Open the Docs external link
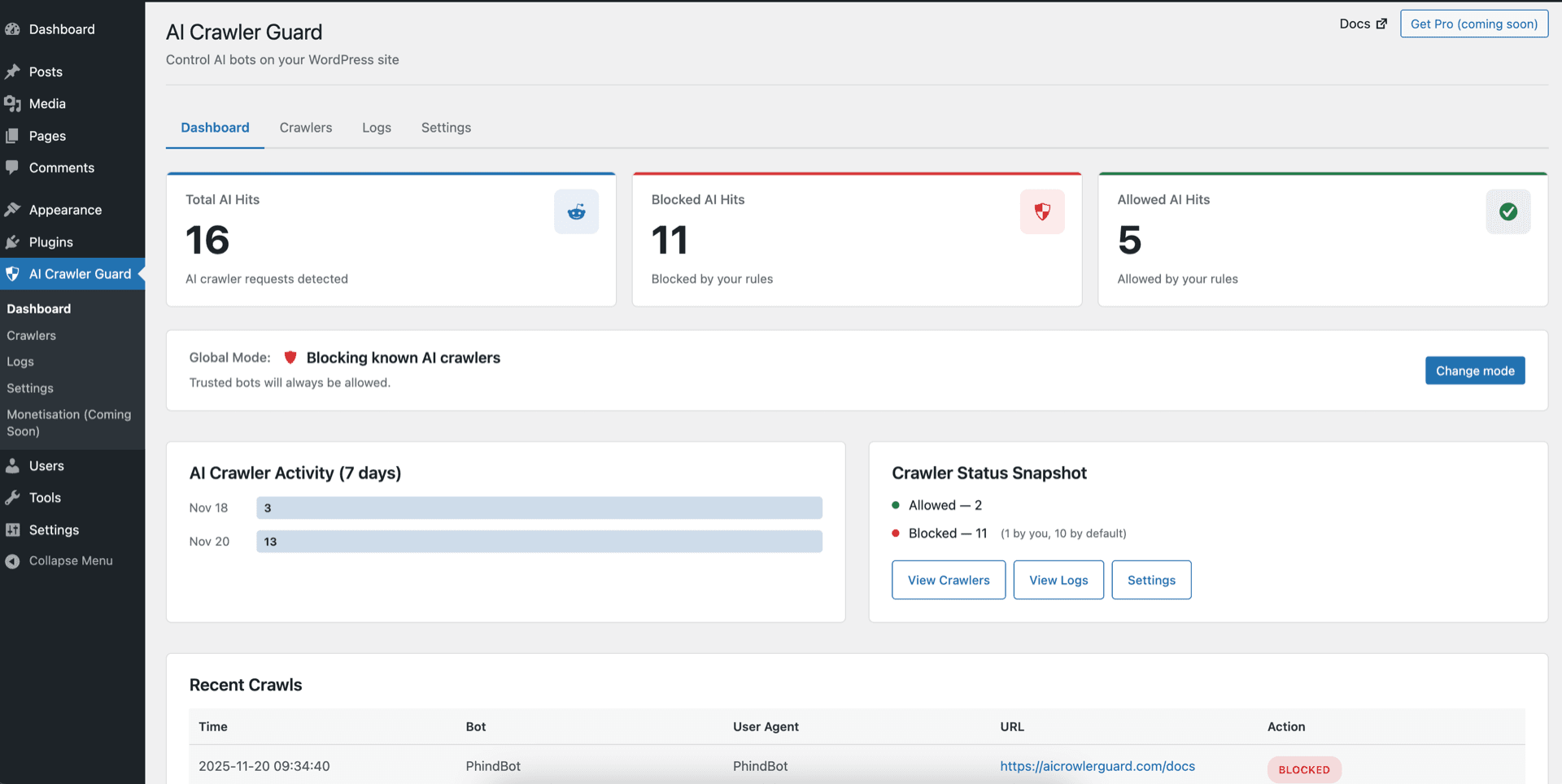The height and width of the screenshot is (784, 1562). click(1363, 24)
